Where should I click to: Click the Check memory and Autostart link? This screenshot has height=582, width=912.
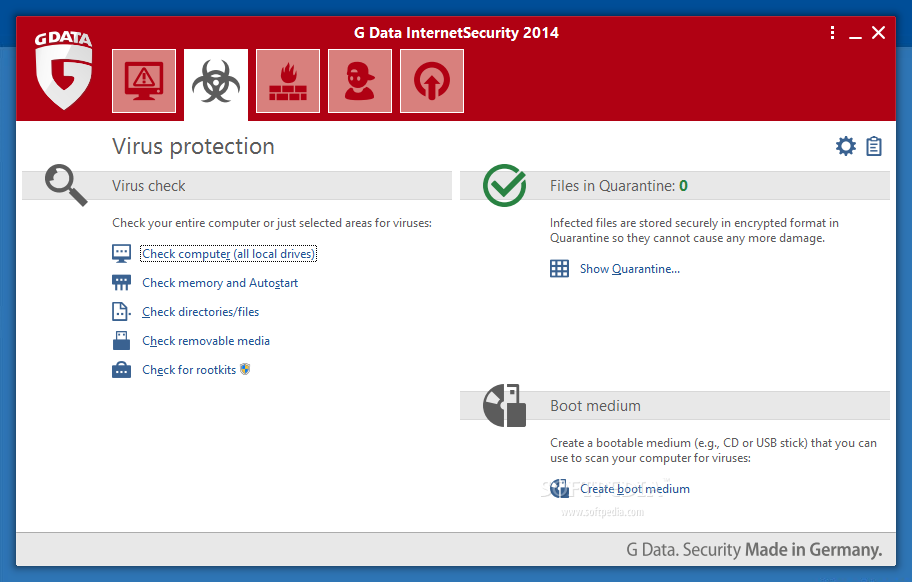click(220, 283)
